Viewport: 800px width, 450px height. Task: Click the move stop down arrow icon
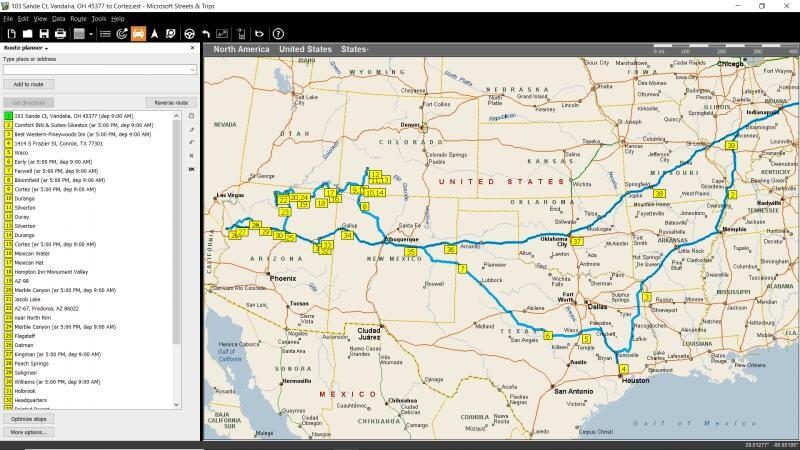(x=191, y=142)
